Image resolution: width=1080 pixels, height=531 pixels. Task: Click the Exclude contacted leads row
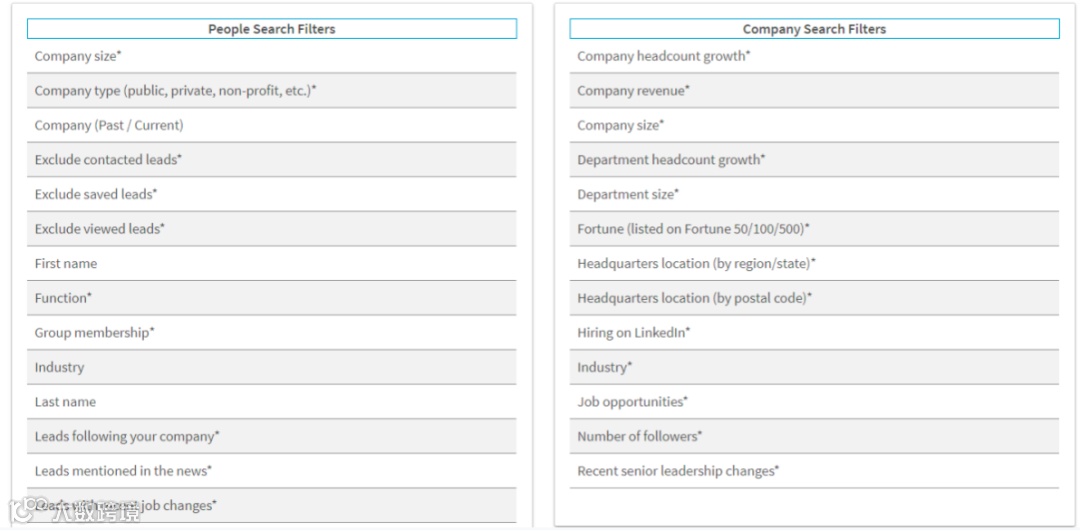coord(108,160)
